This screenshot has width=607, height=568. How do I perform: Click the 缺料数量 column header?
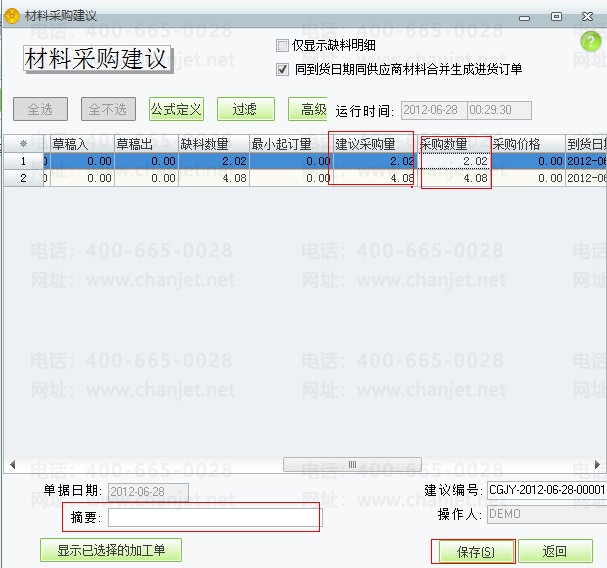tap(213, 144)
